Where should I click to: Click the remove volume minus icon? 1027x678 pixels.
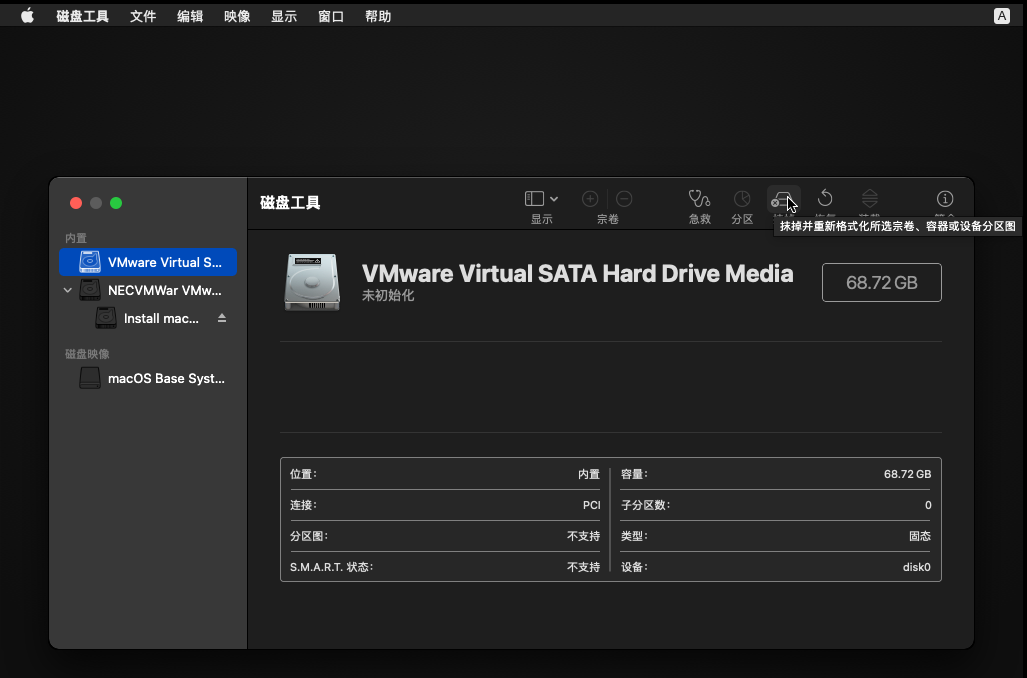(x=624, y=198)
